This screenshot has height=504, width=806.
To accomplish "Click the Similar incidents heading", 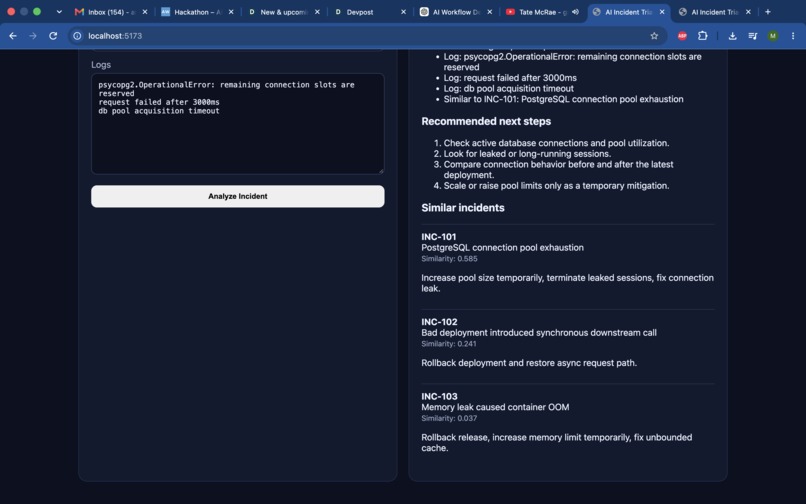I will point(463,208).
